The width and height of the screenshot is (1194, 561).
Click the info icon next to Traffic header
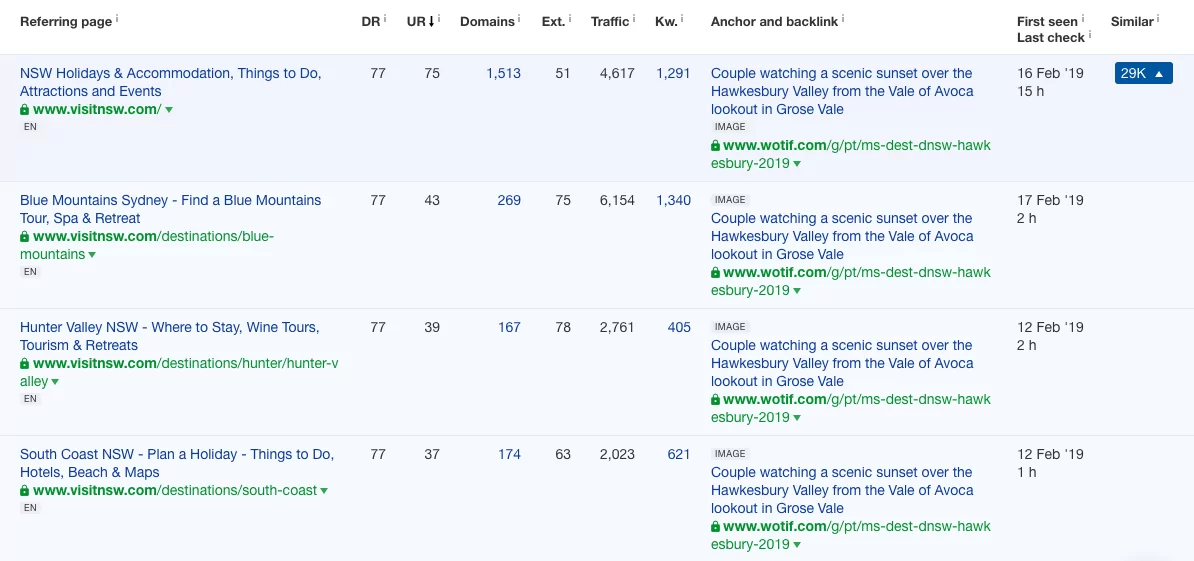[634, 18]
